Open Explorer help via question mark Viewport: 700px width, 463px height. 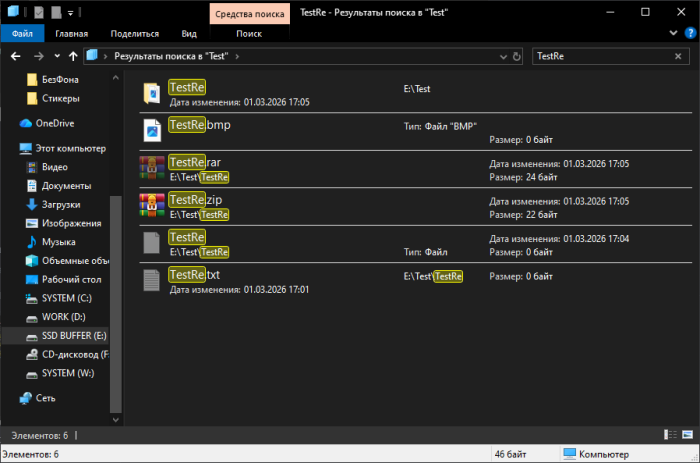point(688,33)
